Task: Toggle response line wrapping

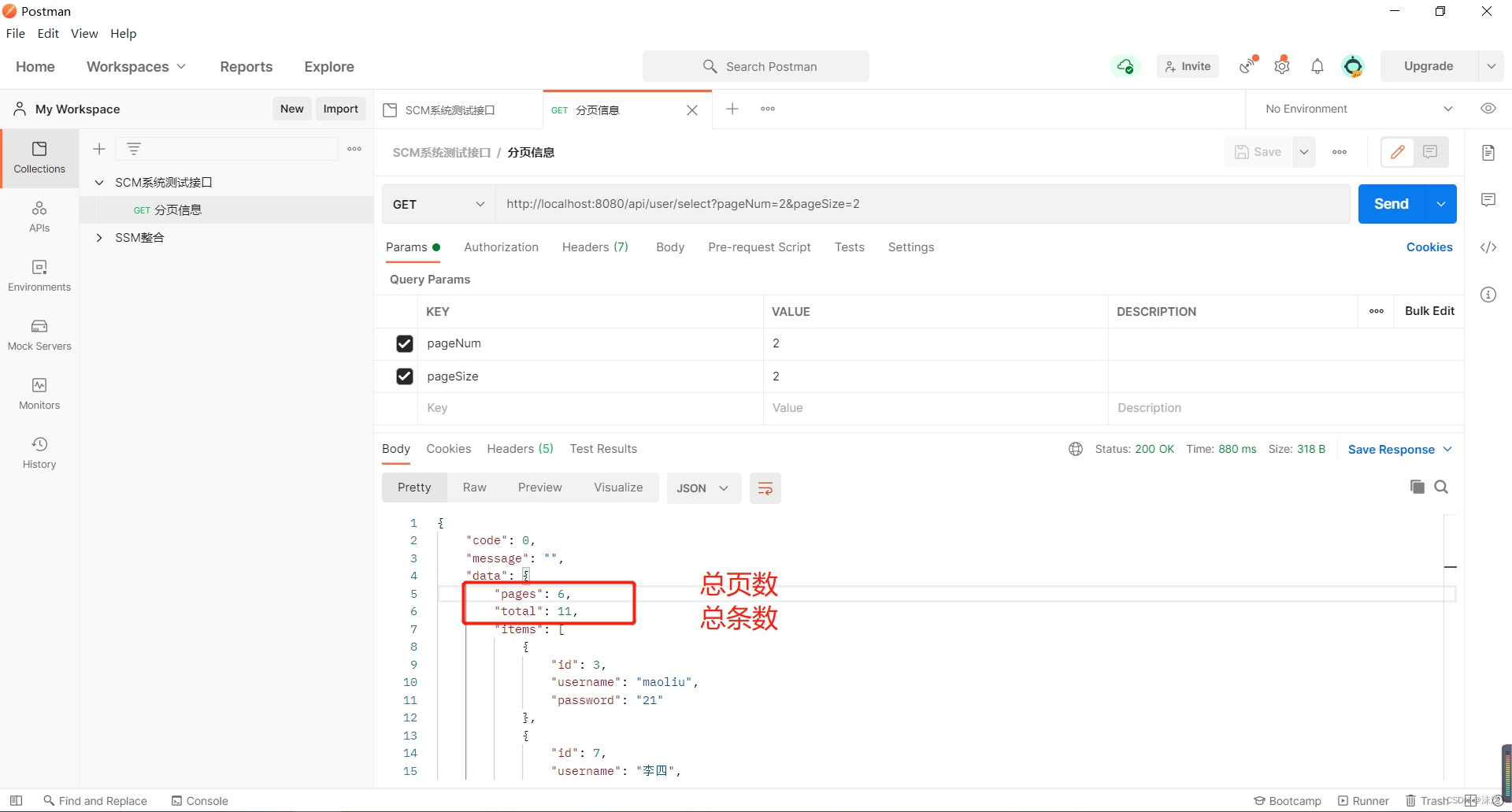Action: [x=765, y=488]
